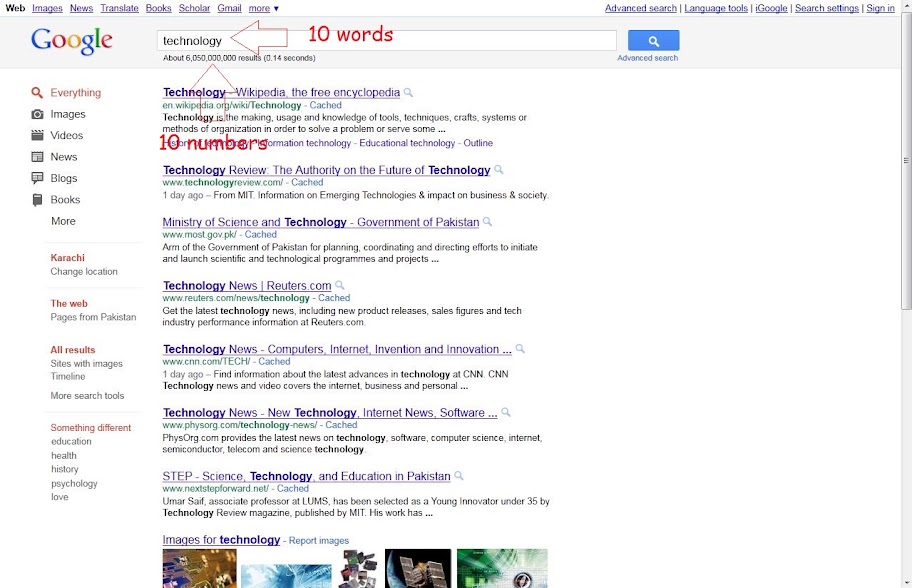Select the News newspaper icon
The image size is (912, 588).
click(37, 156)
